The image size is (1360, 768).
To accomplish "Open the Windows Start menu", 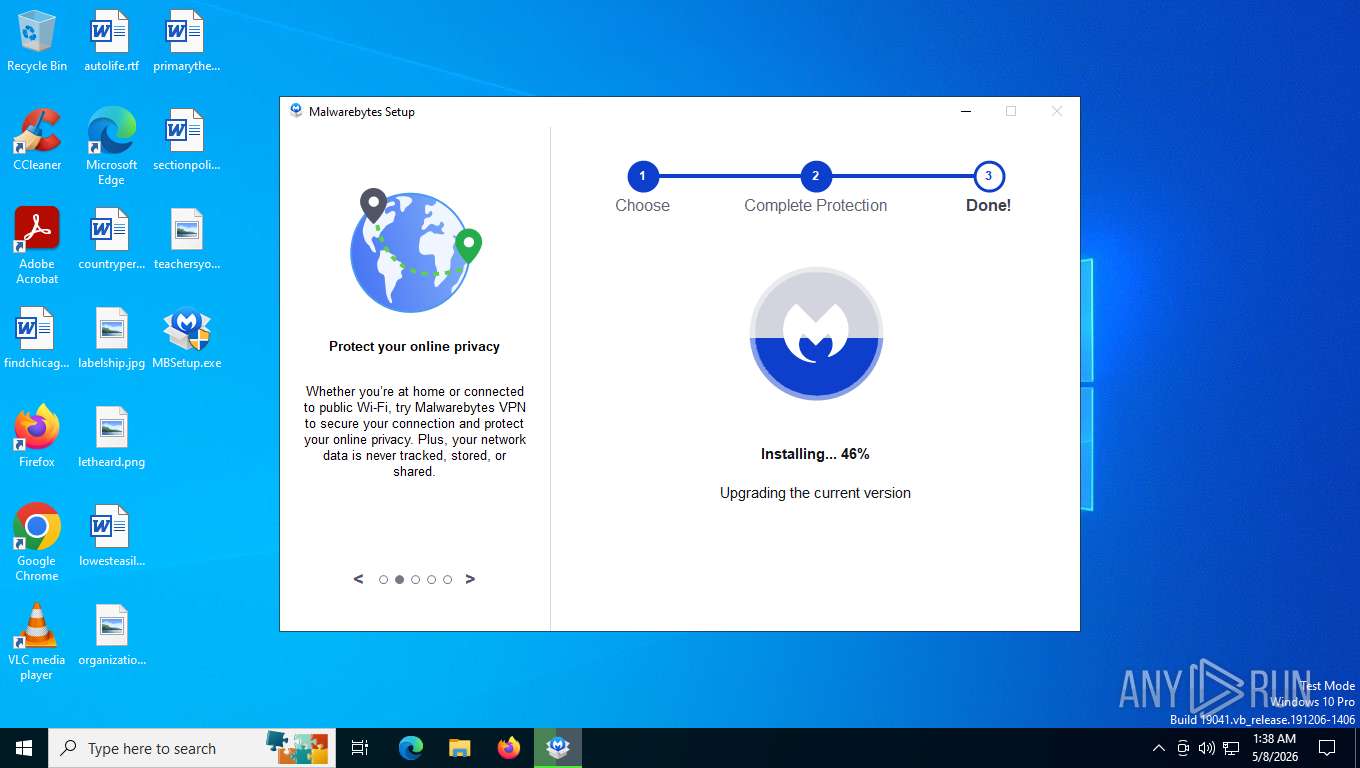I will pos(24,748).
